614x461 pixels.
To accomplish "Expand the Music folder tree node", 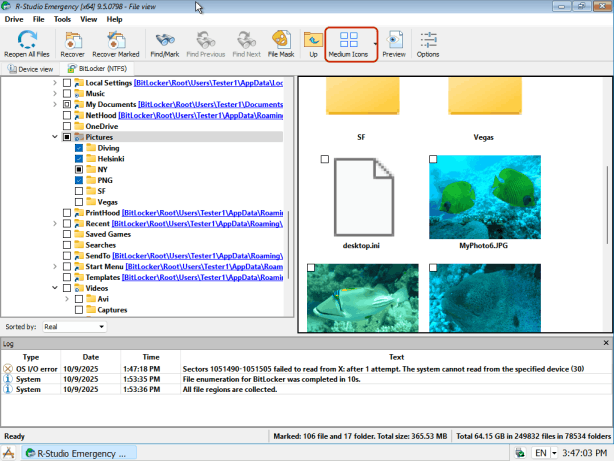I will (55, 93).
